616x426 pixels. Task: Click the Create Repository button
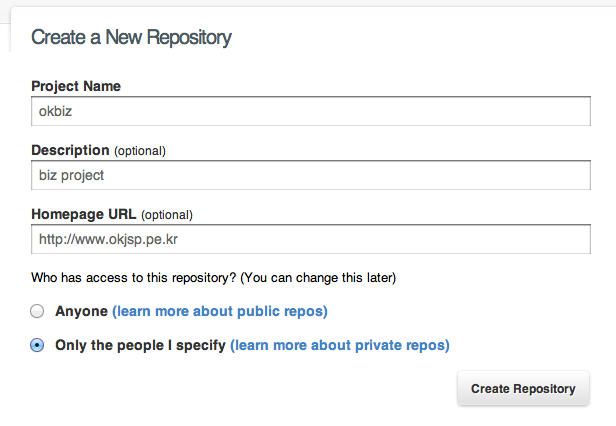pos(523,388)
